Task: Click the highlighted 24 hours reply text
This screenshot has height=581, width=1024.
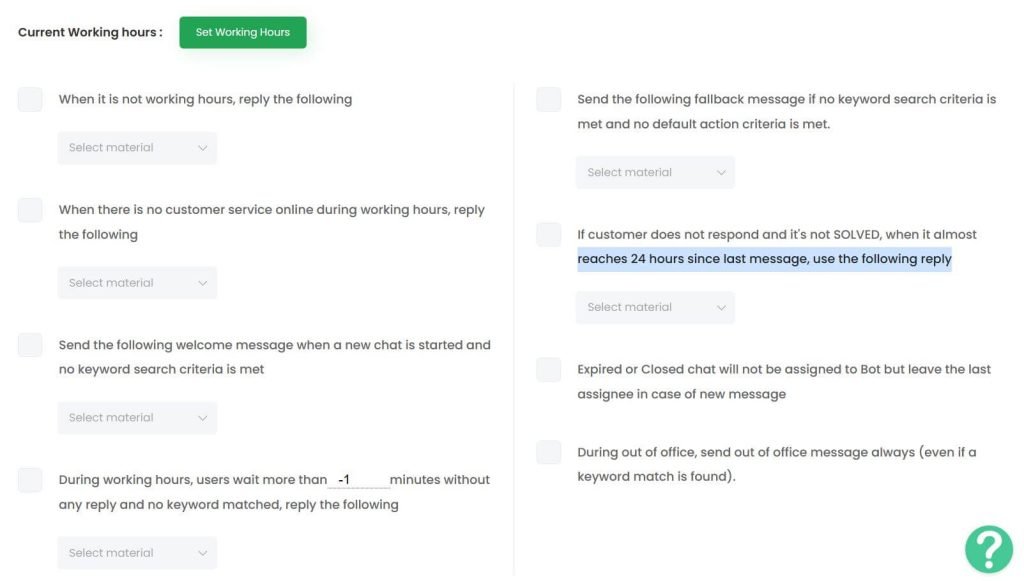Action: (764, 259)
